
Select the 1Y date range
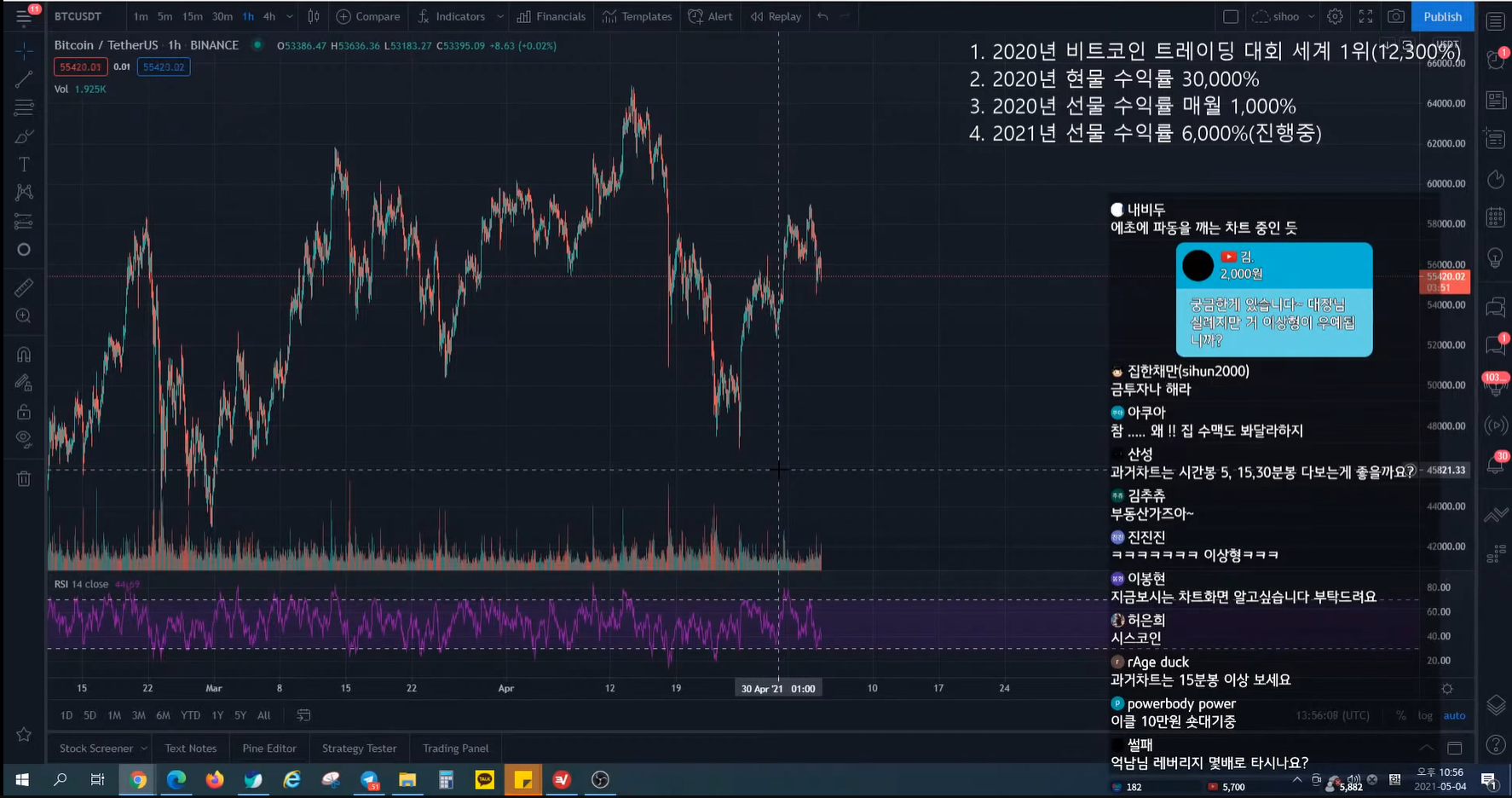point(217,715)
